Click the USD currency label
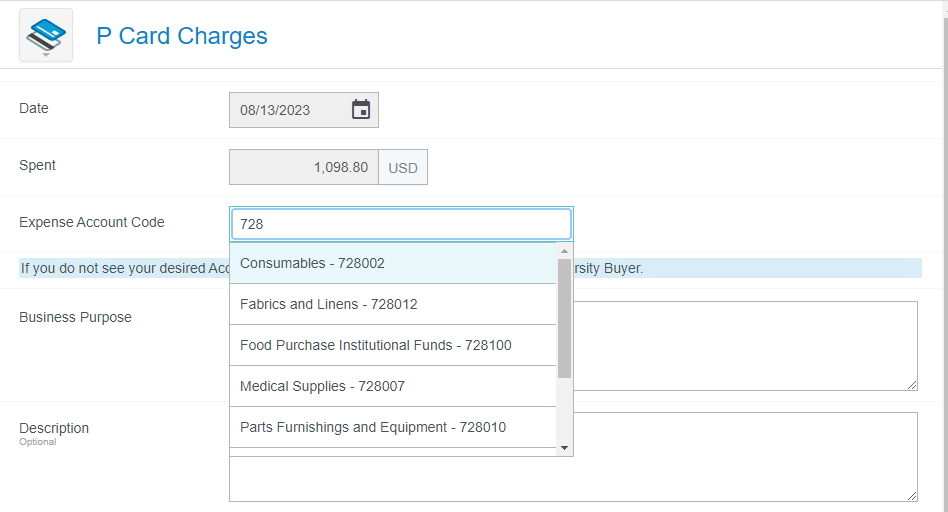 pyautogui.click(x=403, y=168)
